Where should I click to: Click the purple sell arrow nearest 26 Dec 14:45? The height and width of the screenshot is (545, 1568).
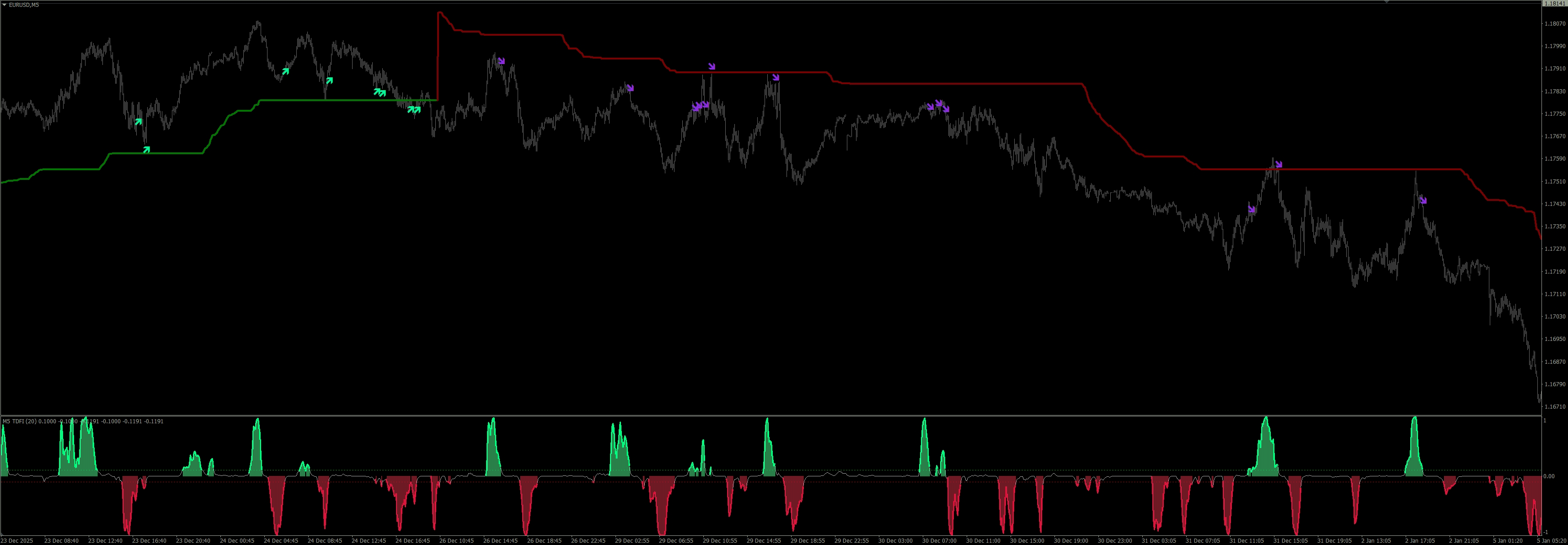[x=501, y=61]
